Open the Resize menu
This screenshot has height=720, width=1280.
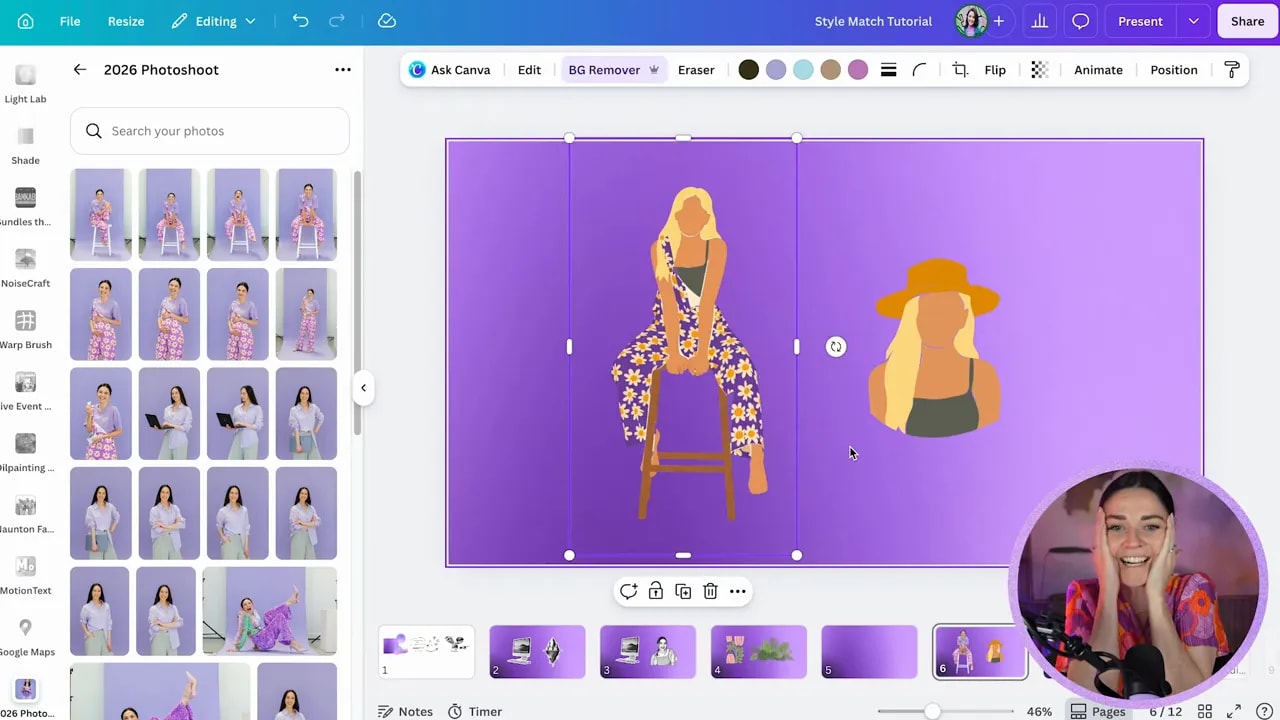click(126, 21)
